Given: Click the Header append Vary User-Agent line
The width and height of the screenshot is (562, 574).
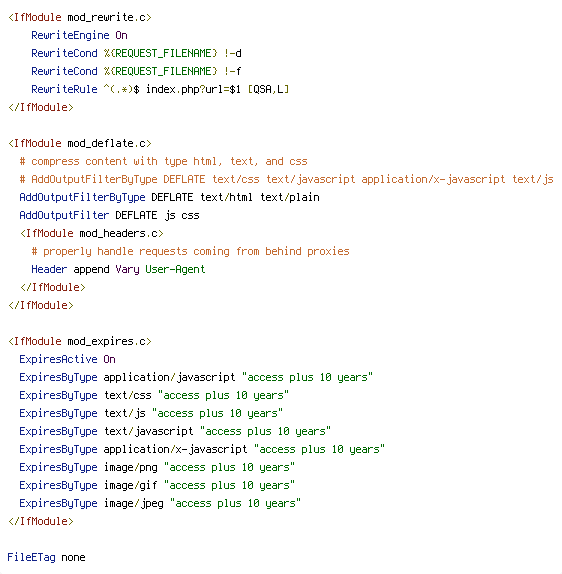Looking at the screenshot, I should tap(118, 269).
